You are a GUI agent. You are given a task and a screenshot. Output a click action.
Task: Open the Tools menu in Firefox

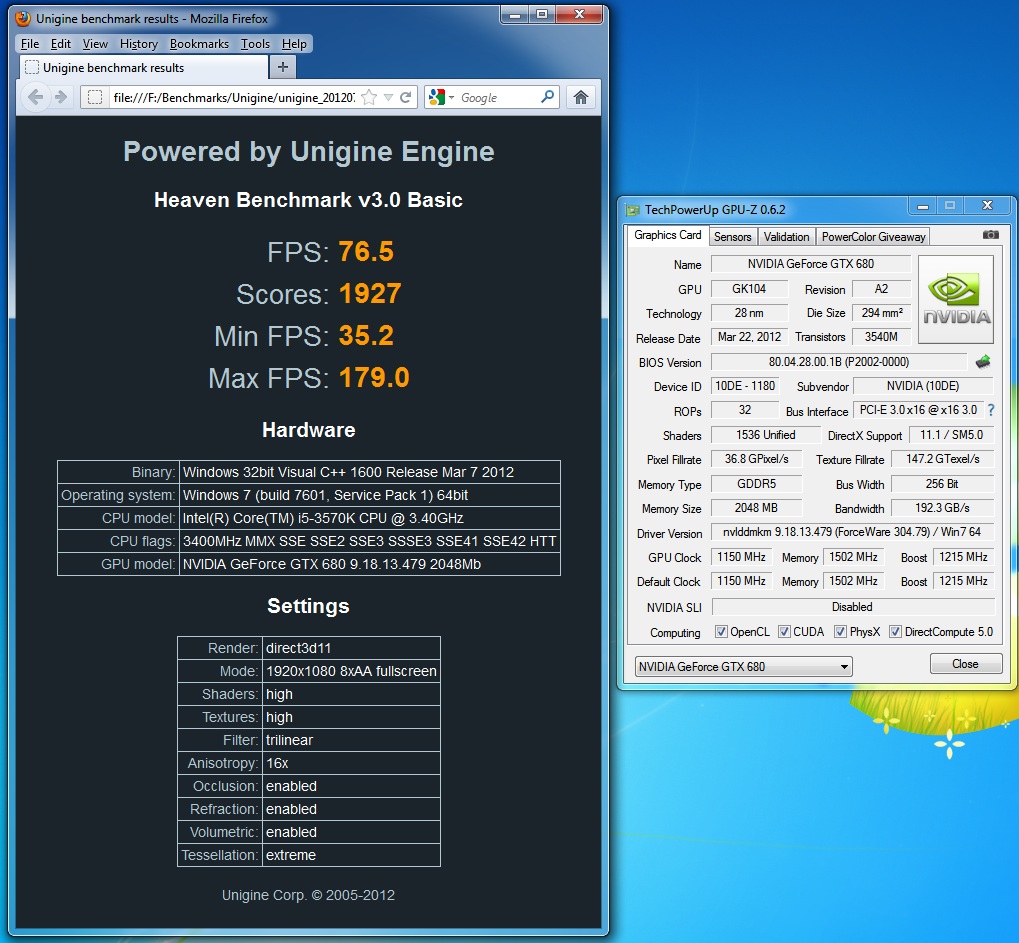[255, 44]
